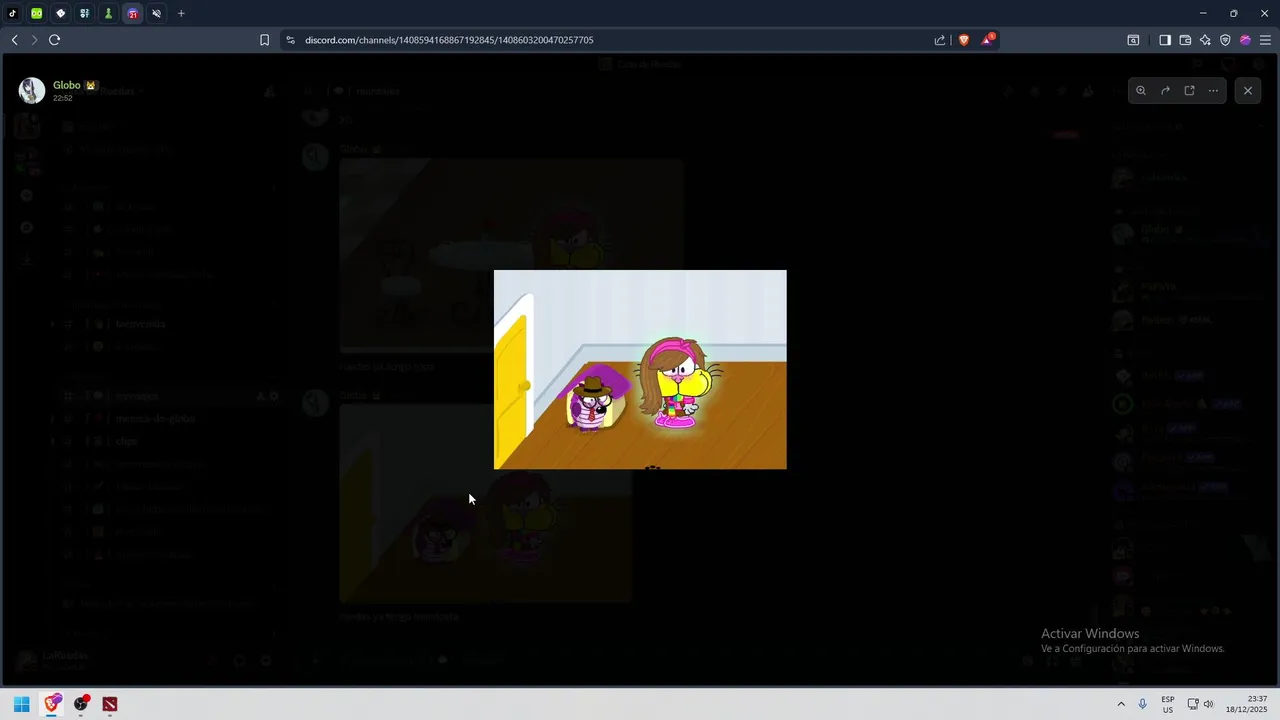Click Globo's avatar in the viewer header
The width and height of the screenshot is (1280, 720).
[32, 91]
